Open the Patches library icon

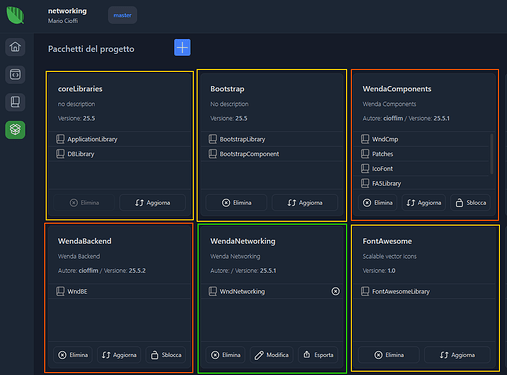[x=365, y=154]
